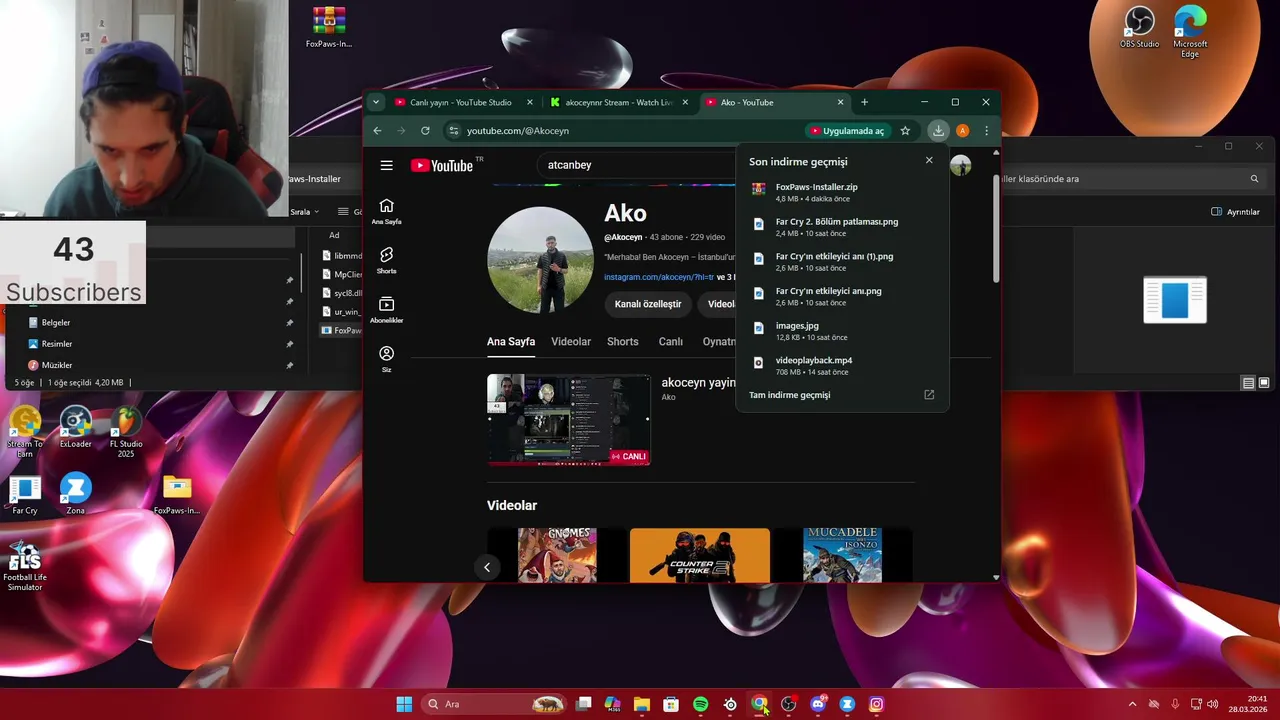This screenshot has width=1280, height=720.
Task: Open the Counter Strike video thumbnail
Action: coord(700,555)
